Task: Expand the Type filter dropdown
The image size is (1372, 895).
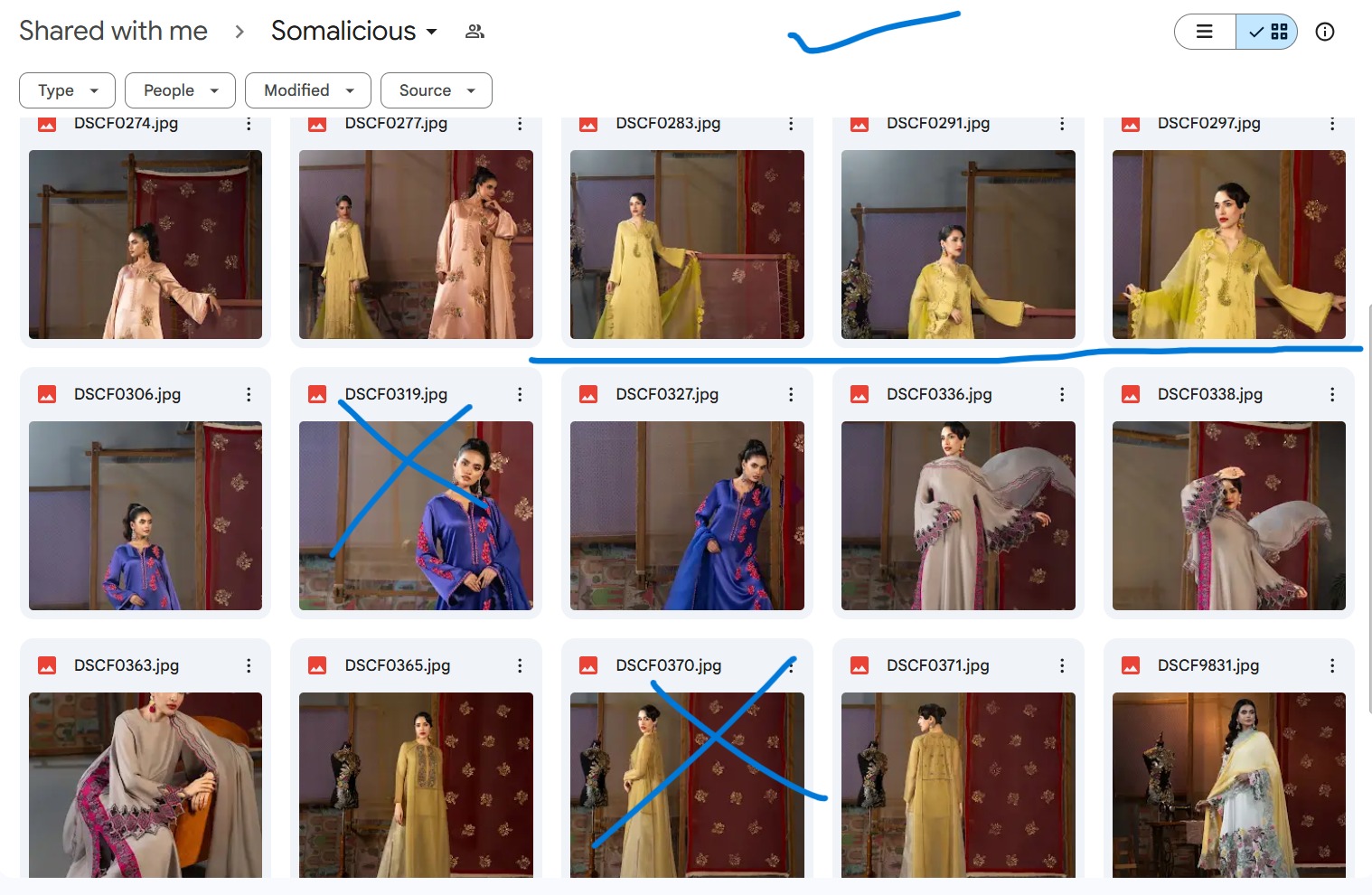Action: 67,90
